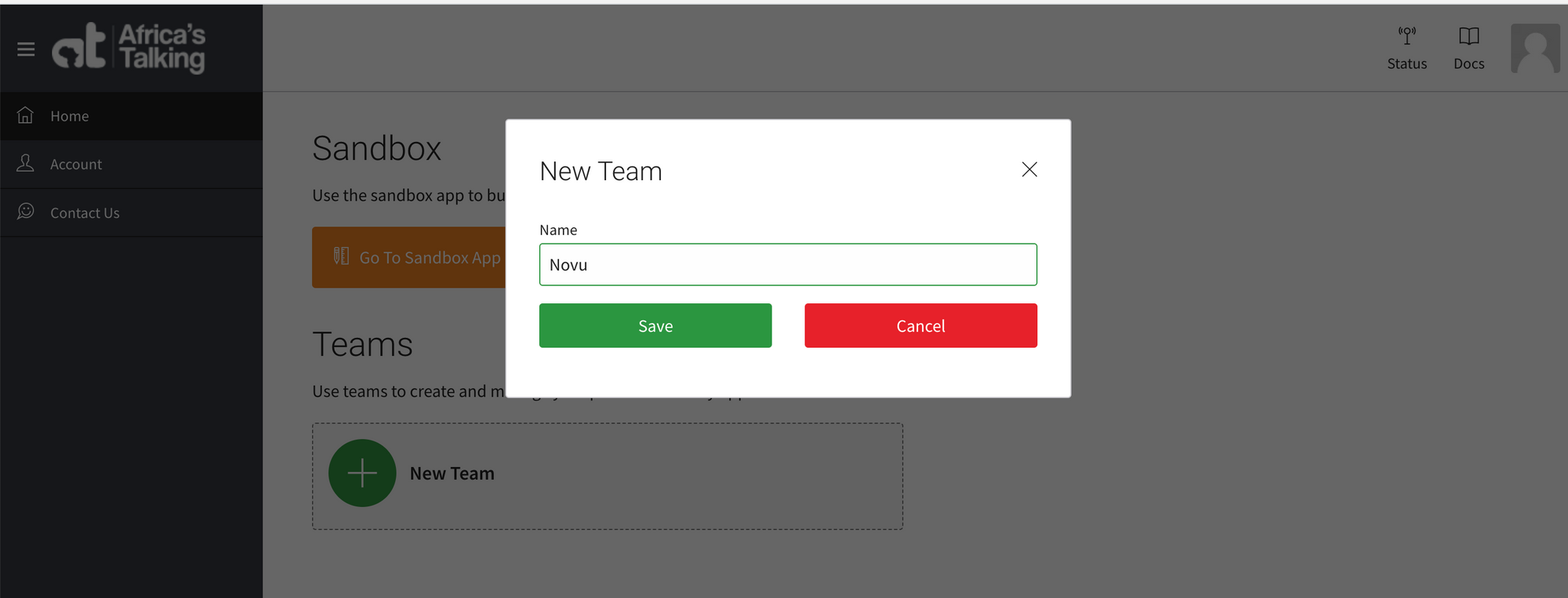Navigate to Contact Us
Screen dimensions: 1568x598
coord(84,212)
